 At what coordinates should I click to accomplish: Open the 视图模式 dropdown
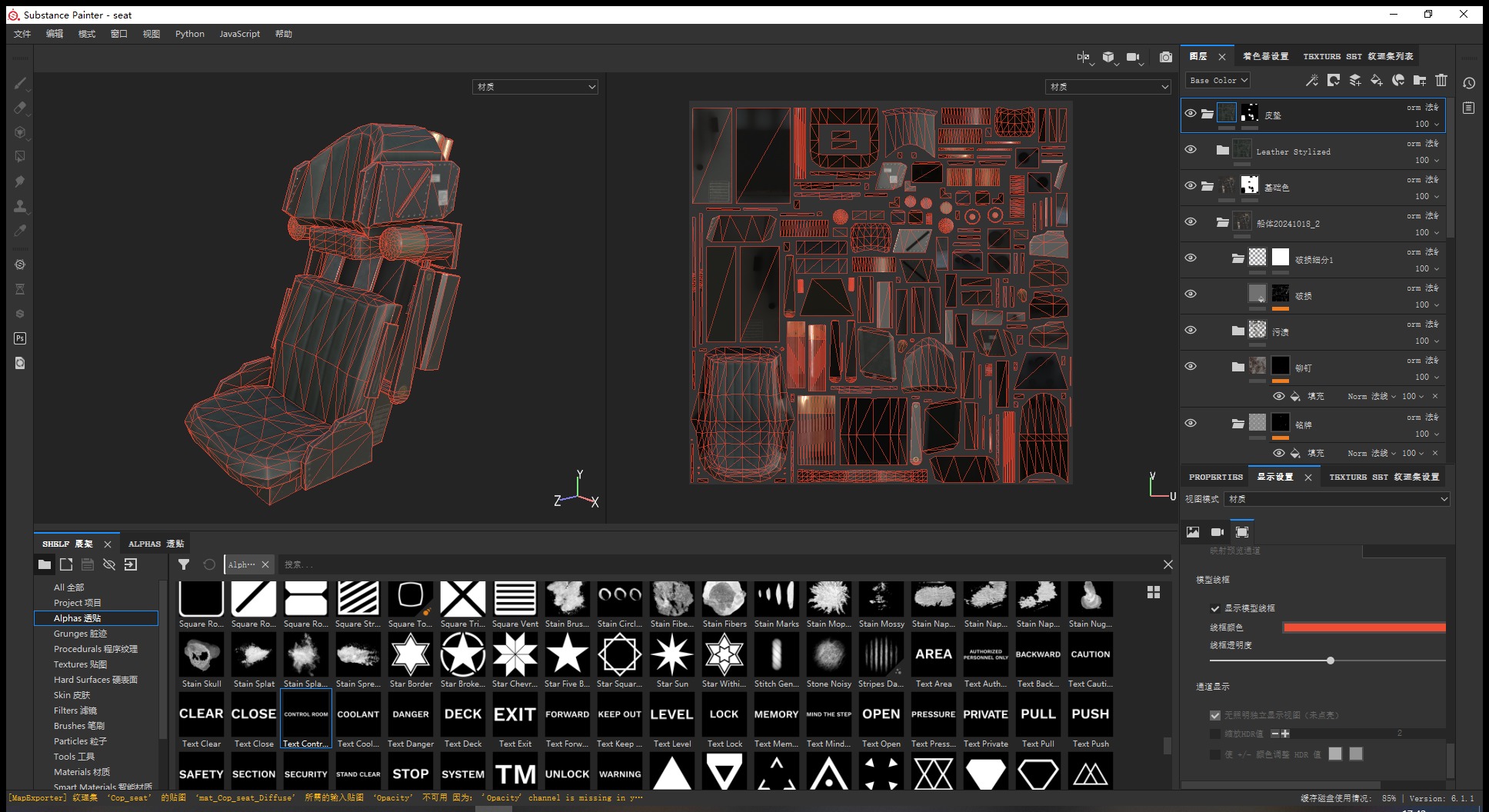pyautogui.click(x=1337, y=499)
